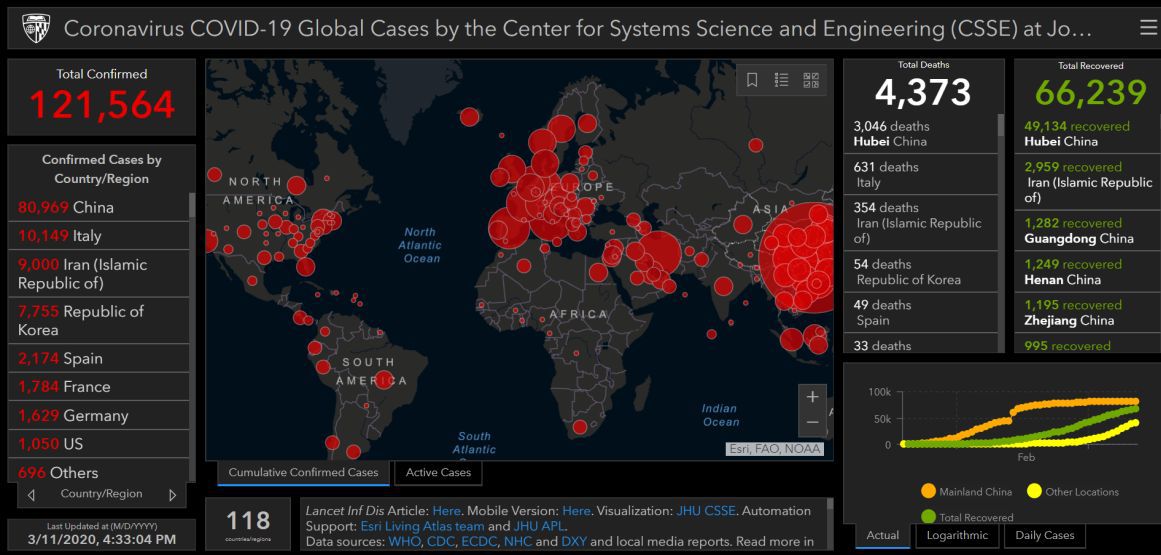Click the Johns Hopkins shield logo
Screen dimensions: 1161x555
pos(33,27)
